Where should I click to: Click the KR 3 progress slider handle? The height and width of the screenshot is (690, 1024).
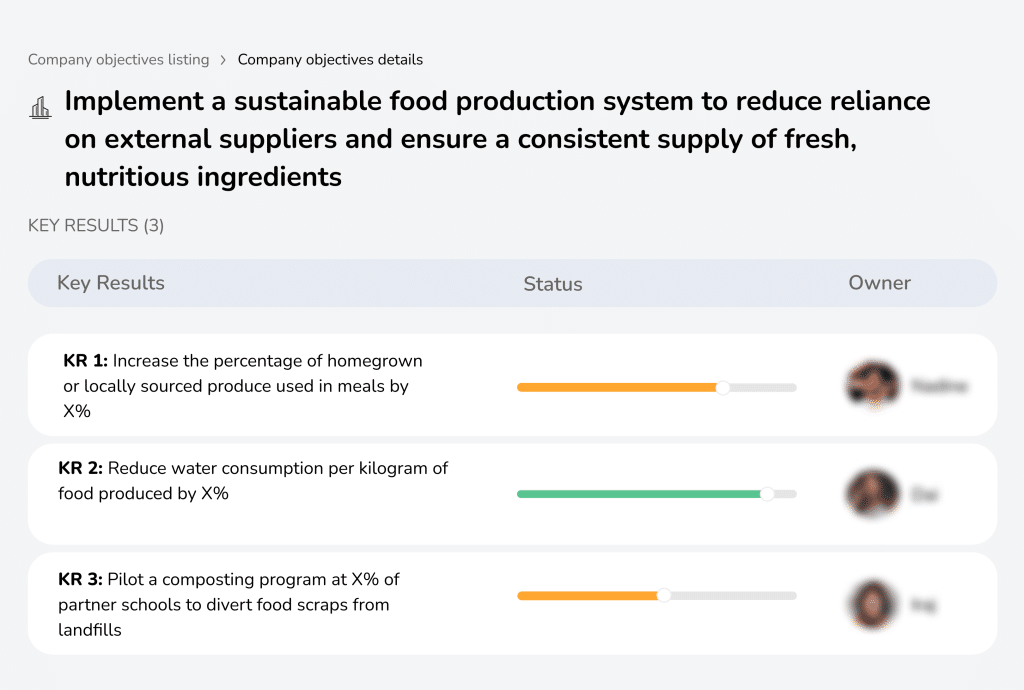click(x=663, y=595)
